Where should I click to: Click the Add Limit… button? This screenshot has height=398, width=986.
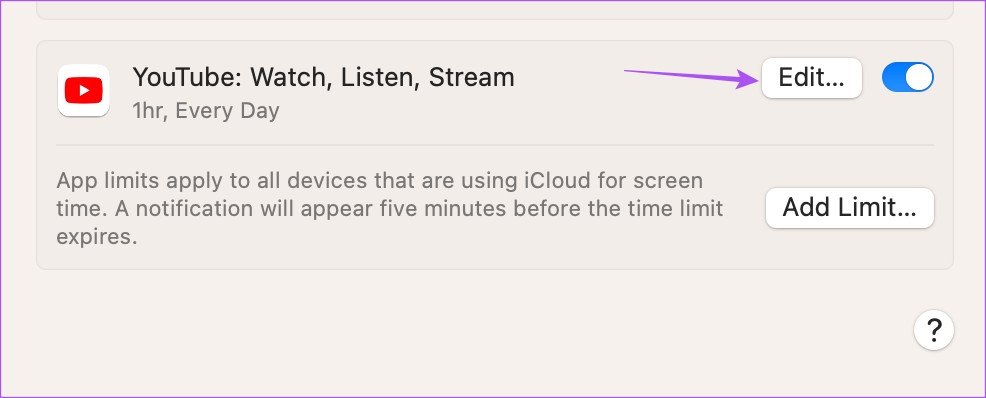coord(850,207)
